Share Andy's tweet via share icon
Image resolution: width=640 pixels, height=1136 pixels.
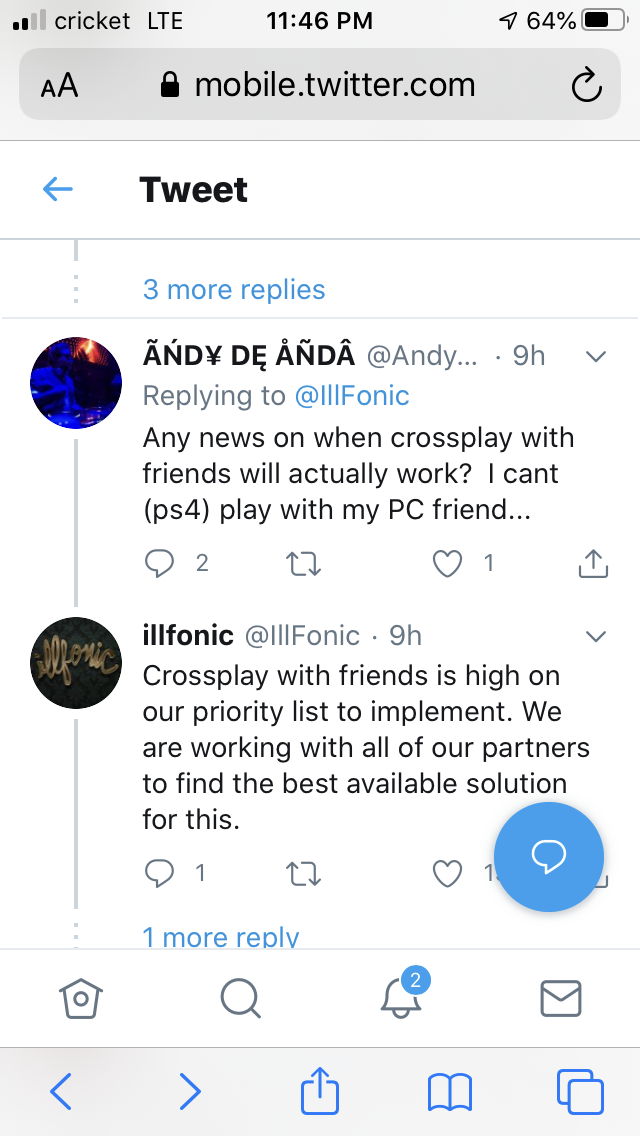pyautogui.click(x=593, y=564)
